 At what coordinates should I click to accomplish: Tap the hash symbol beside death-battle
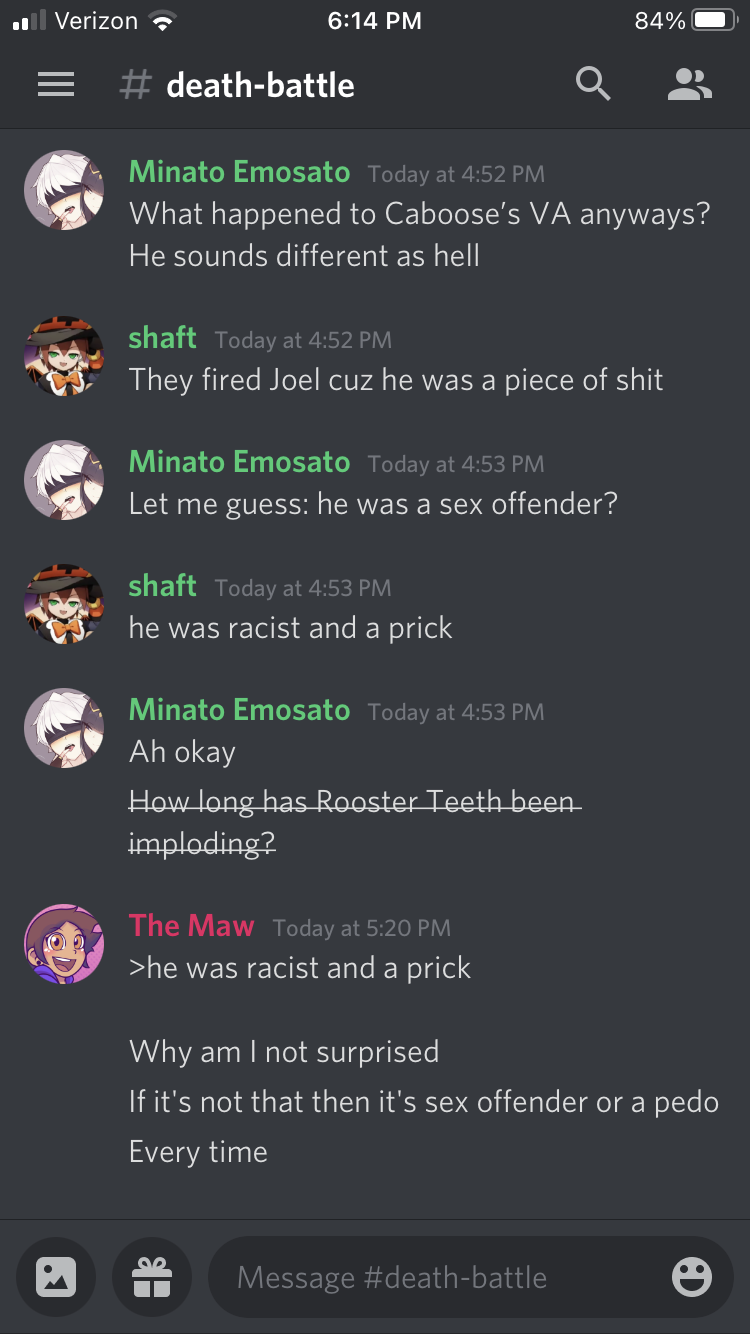pos(135,85)
